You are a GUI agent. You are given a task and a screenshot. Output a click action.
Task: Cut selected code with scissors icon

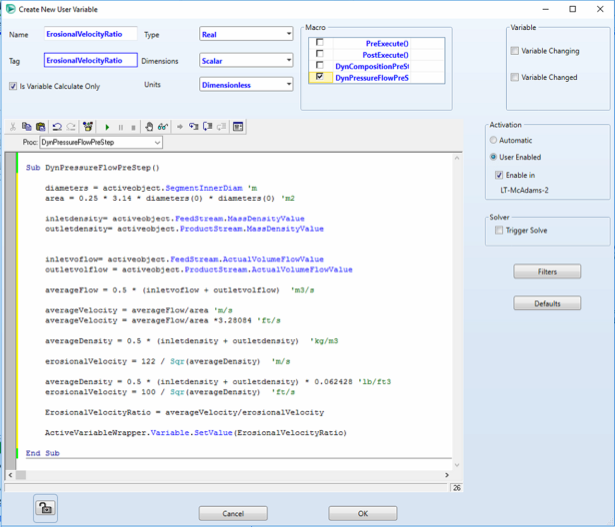[13, 127]
